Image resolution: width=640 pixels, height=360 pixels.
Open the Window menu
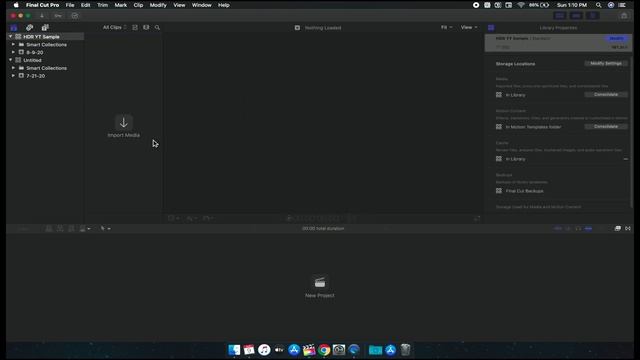point(202,5)
